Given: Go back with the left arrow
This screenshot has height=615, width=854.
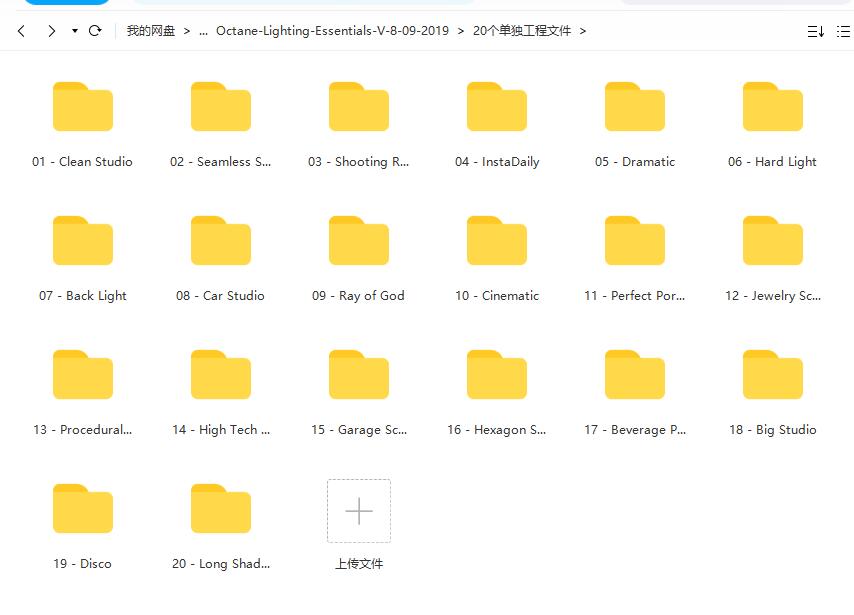Looking at the screenshot, I should [21, 31].
